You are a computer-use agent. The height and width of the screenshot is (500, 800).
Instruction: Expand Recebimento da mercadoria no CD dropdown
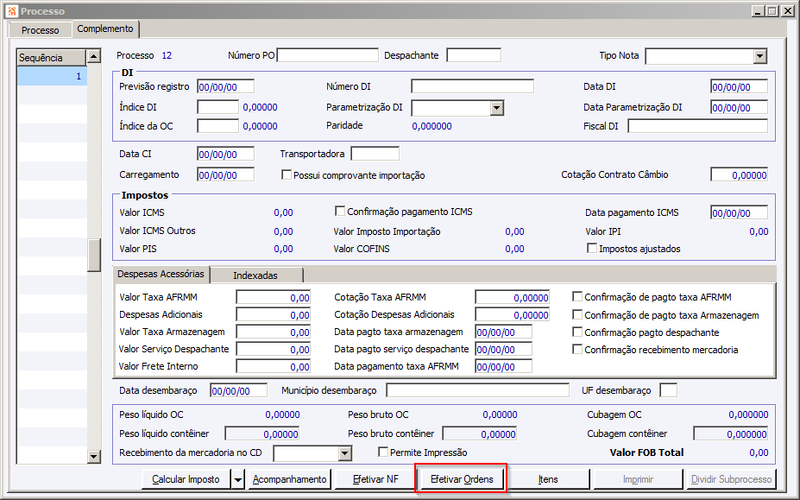click(x=344, y=453)
